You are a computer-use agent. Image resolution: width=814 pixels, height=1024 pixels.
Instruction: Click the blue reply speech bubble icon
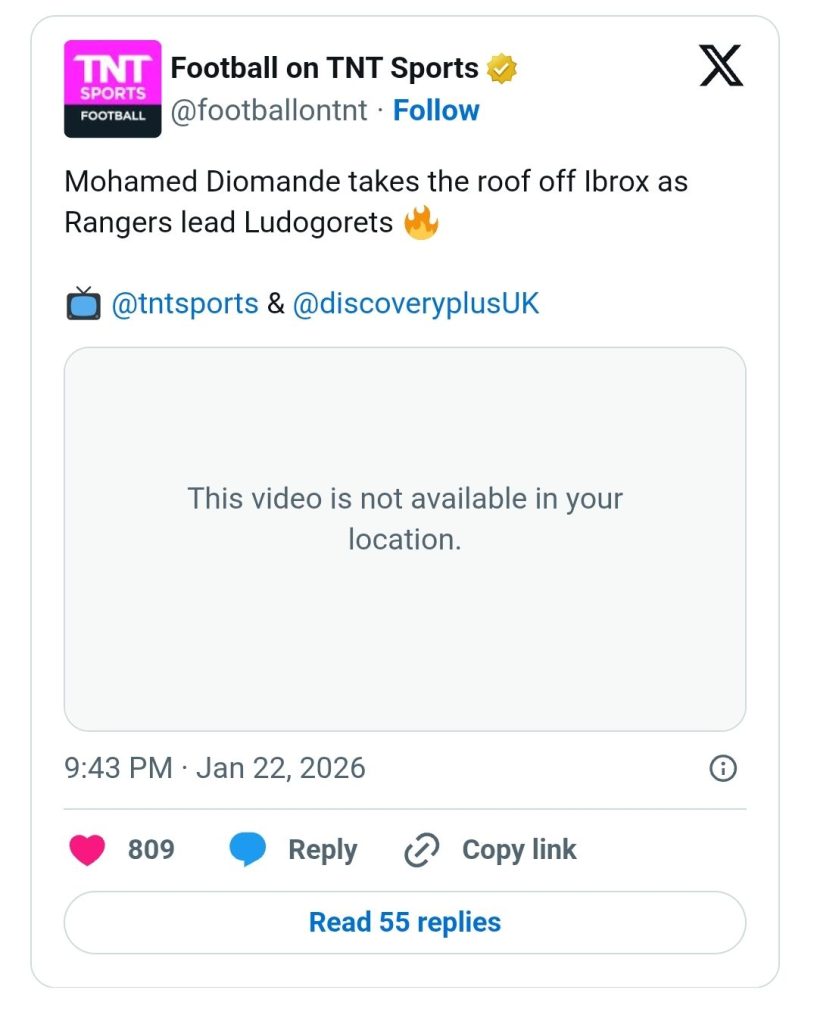coord(247,850)
